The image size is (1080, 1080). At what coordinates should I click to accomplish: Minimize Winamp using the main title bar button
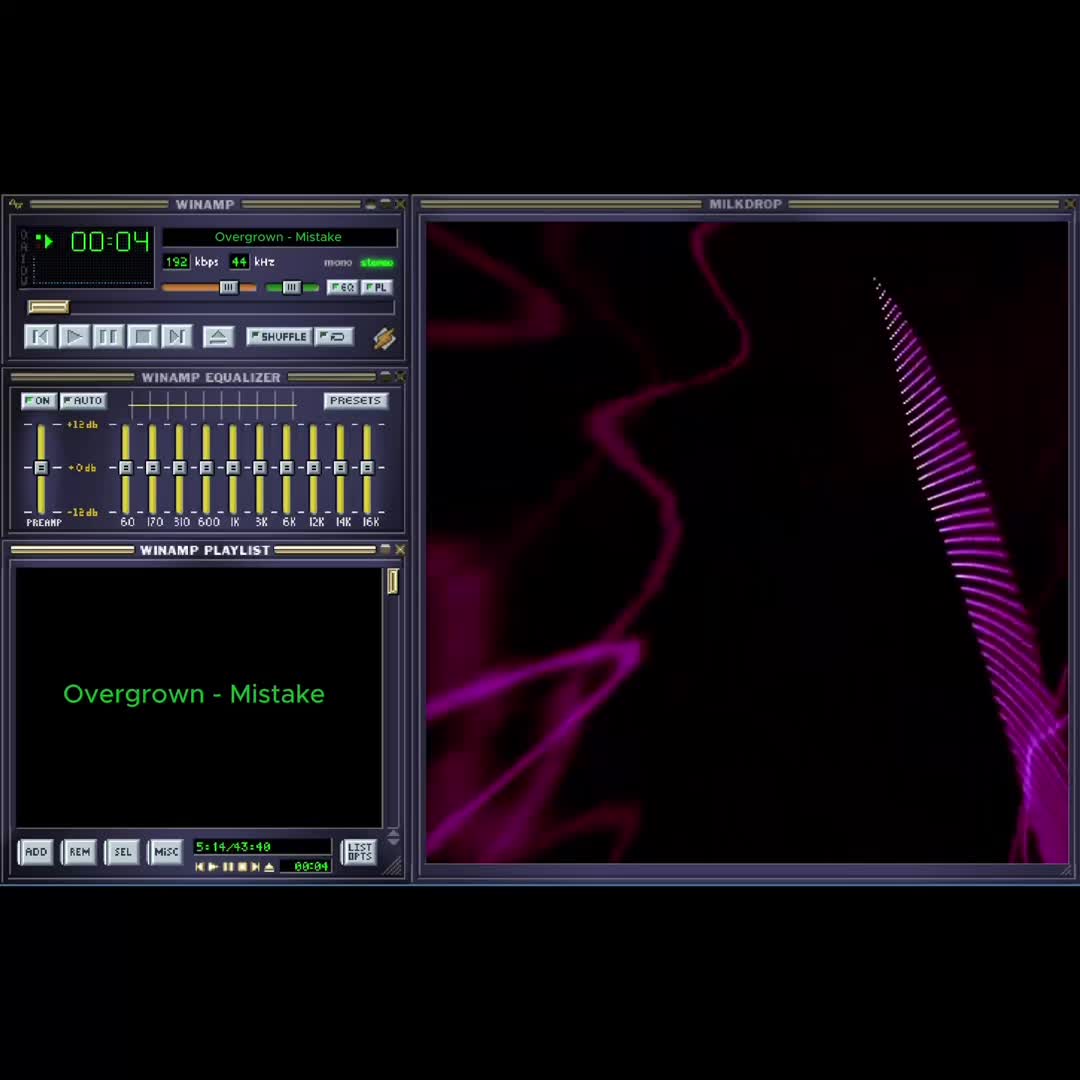click(371, 204)
